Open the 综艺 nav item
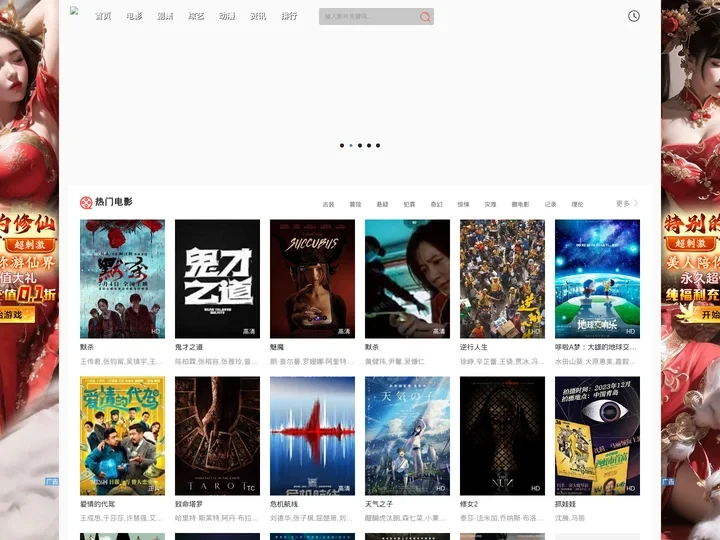The image size is (720, 540). 196,16
